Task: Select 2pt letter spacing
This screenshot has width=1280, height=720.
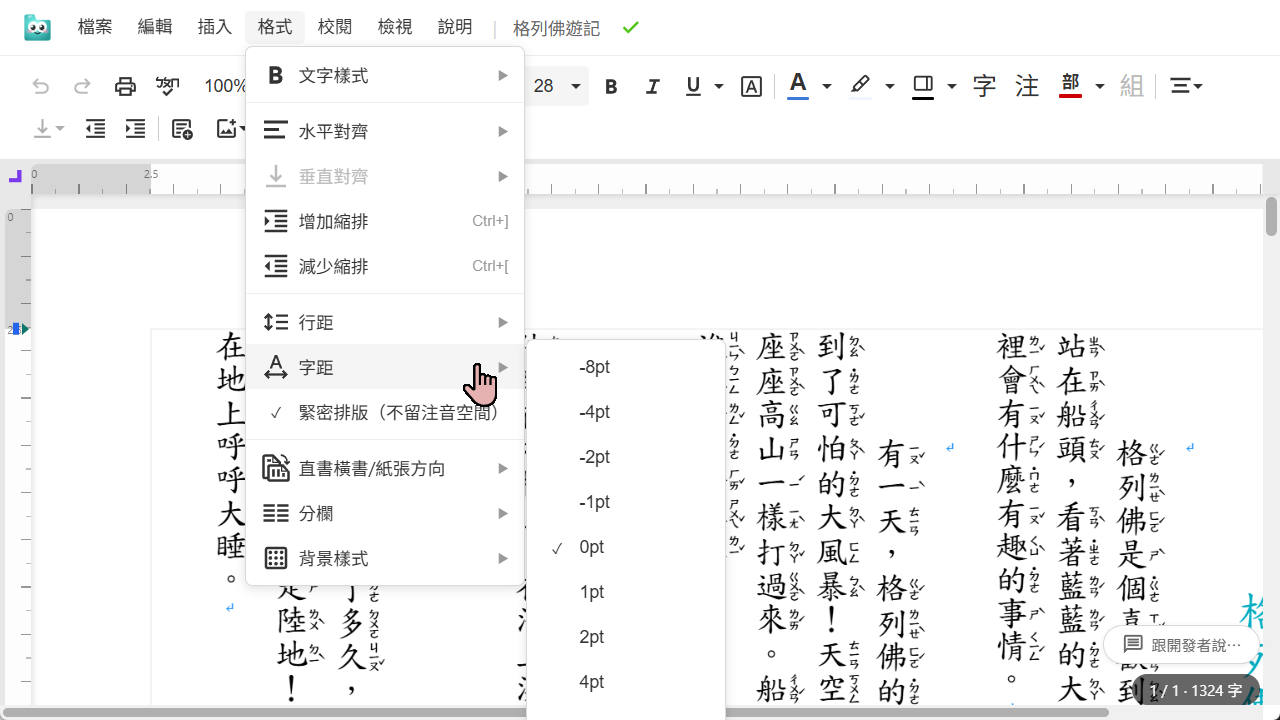Action: [x=626, y=637]
